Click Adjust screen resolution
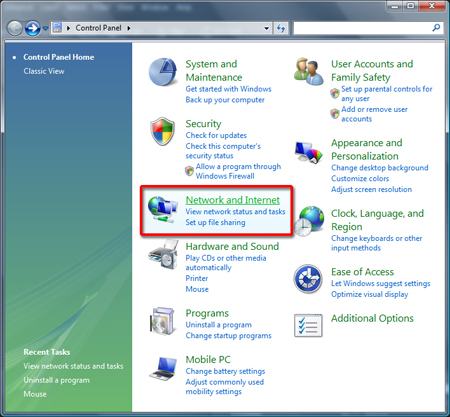Screen dimensions: 450x417 pos(371,189)
